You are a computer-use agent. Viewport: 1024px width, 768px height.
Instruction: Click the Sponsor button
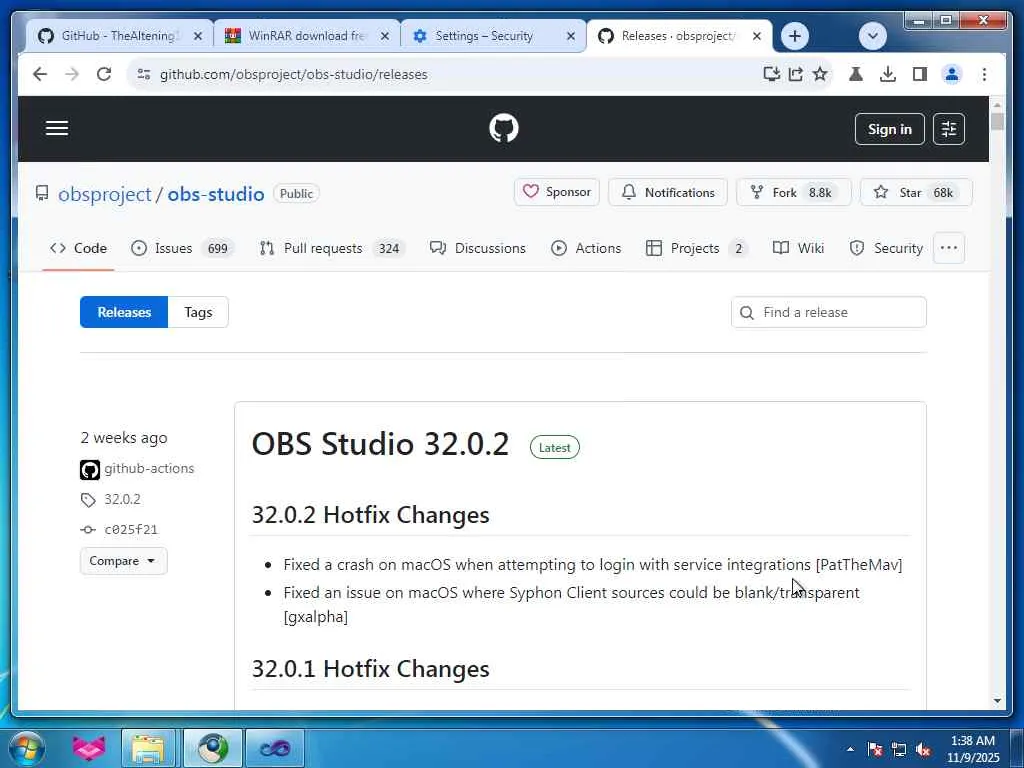[556, 192]
